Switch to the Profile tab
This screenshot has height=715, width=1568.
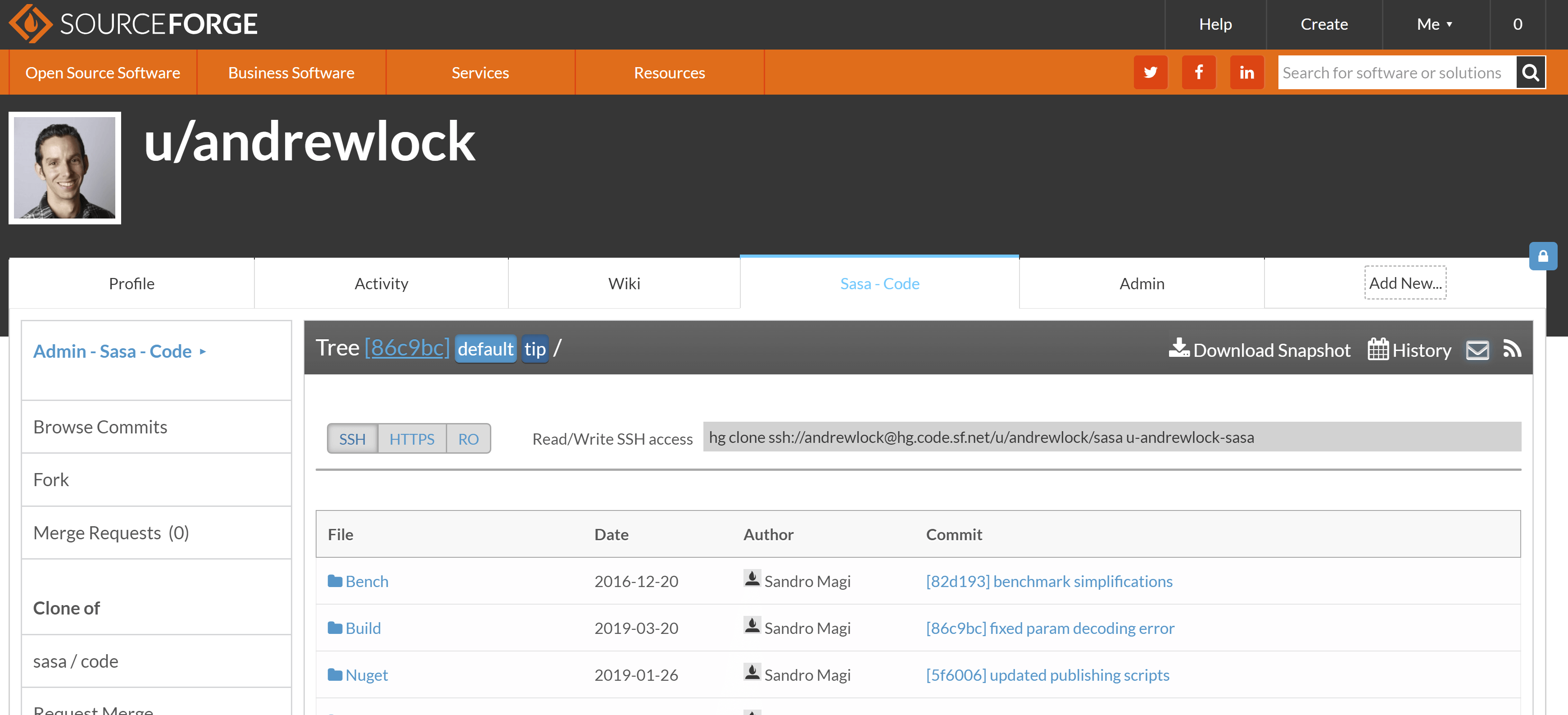(x=131, y=283)
